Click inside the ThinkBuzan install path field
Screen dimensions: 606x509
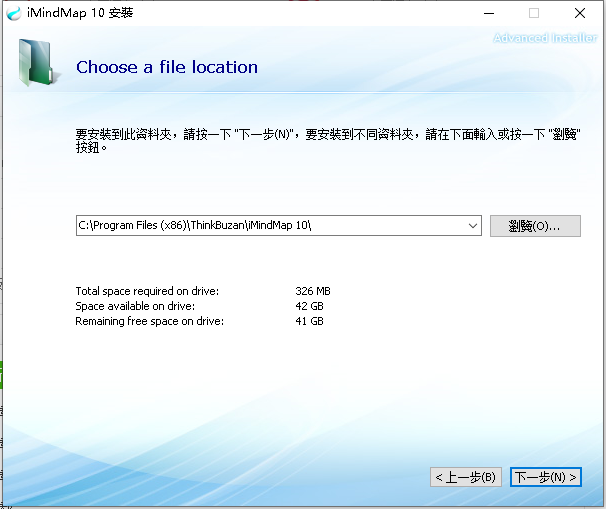(270, 226)
